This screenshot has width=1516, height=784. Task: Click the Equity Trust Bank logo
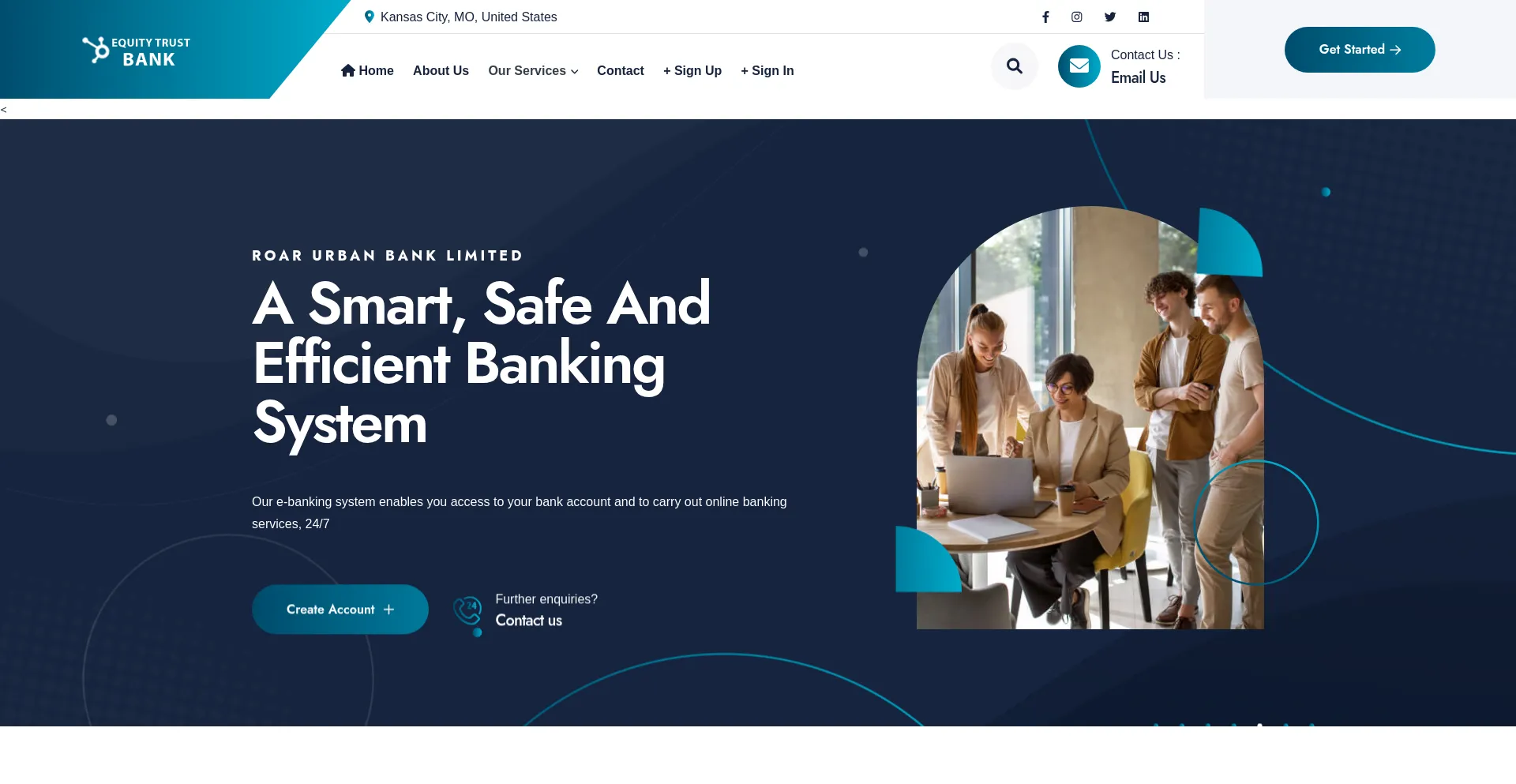[x=137, y=51]
